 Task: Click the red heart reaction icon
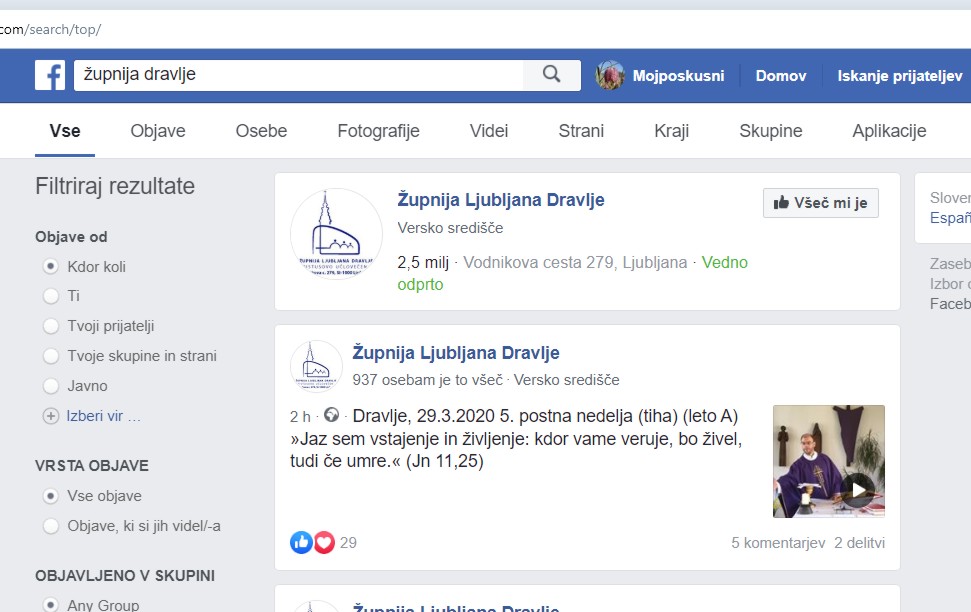coord(324,542)
